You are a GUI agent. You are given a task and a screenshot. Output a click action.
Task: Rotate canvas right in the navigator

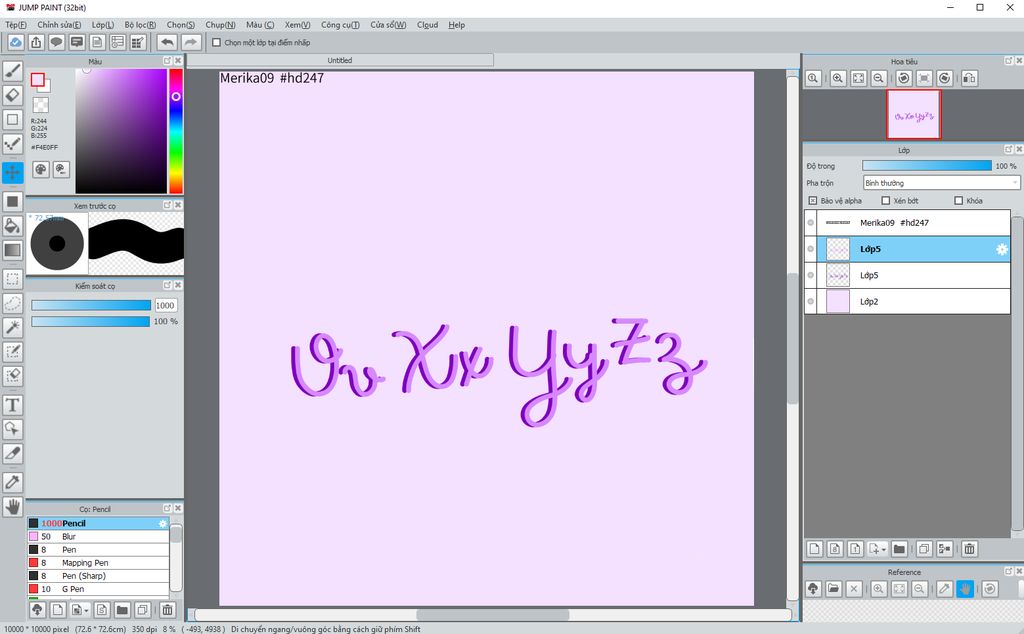coord(945,78)
